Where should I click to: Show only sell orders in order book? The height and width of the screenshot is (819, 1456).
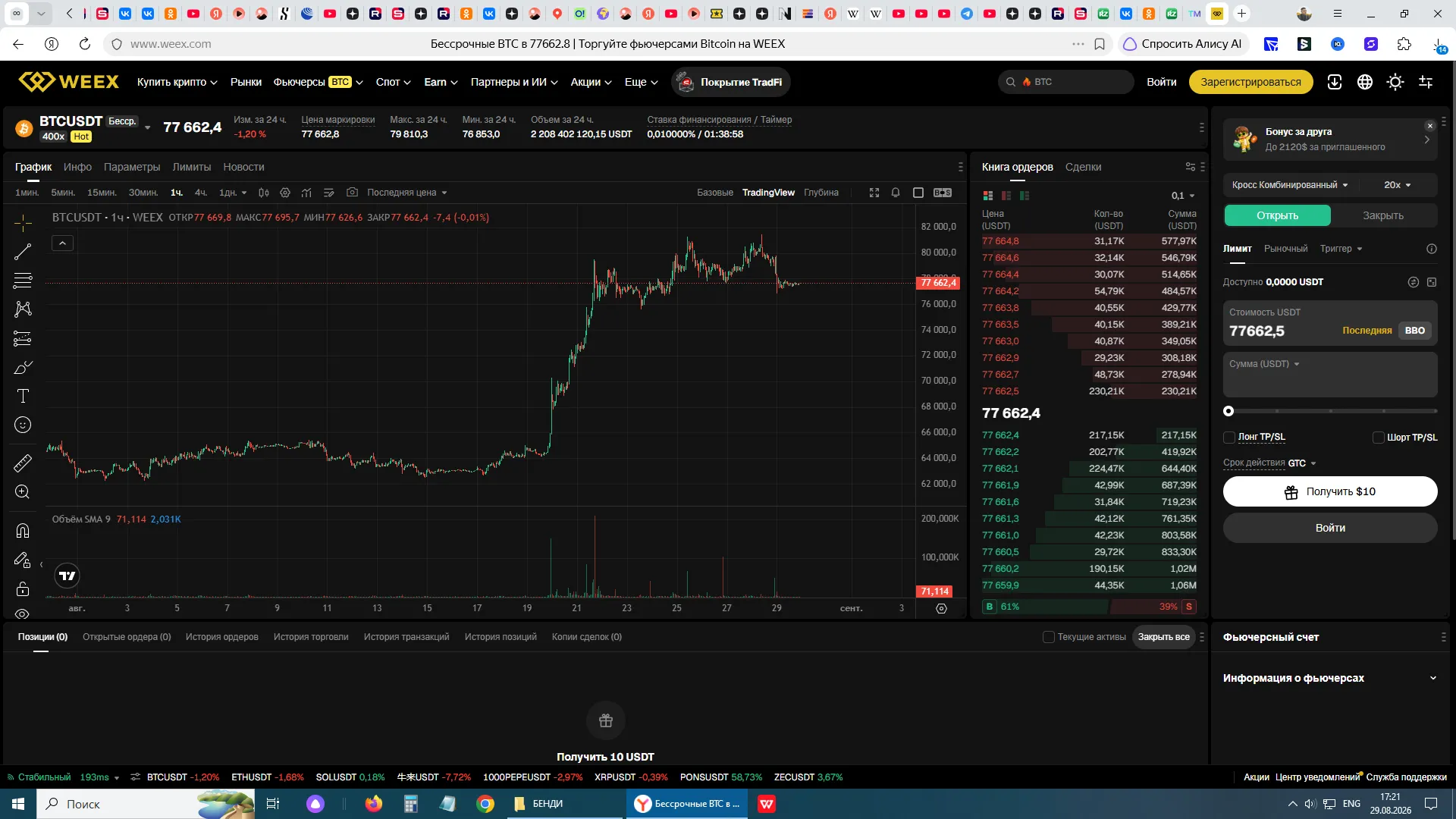[1006, 196]
